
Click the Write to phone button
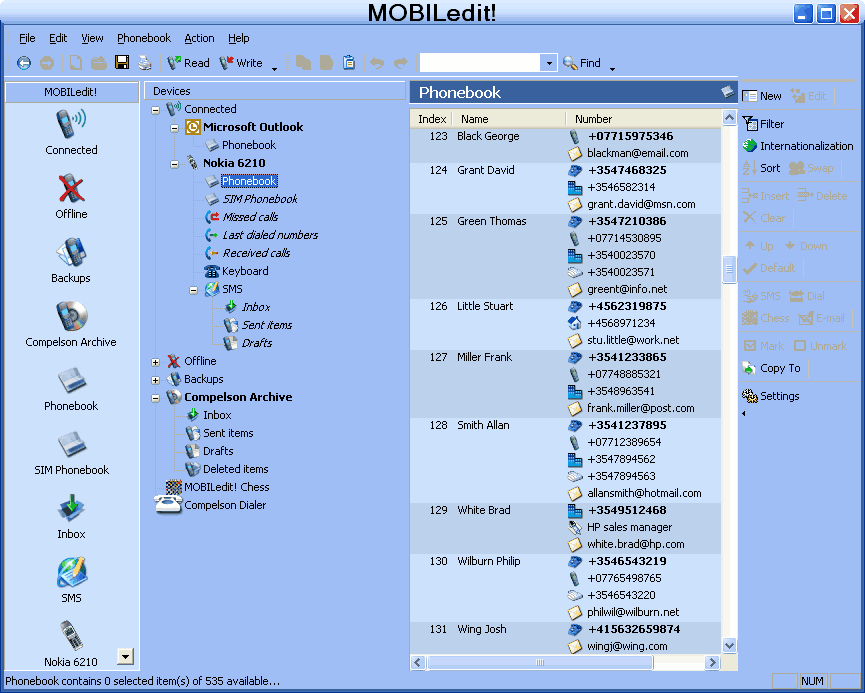click(241, 63)
